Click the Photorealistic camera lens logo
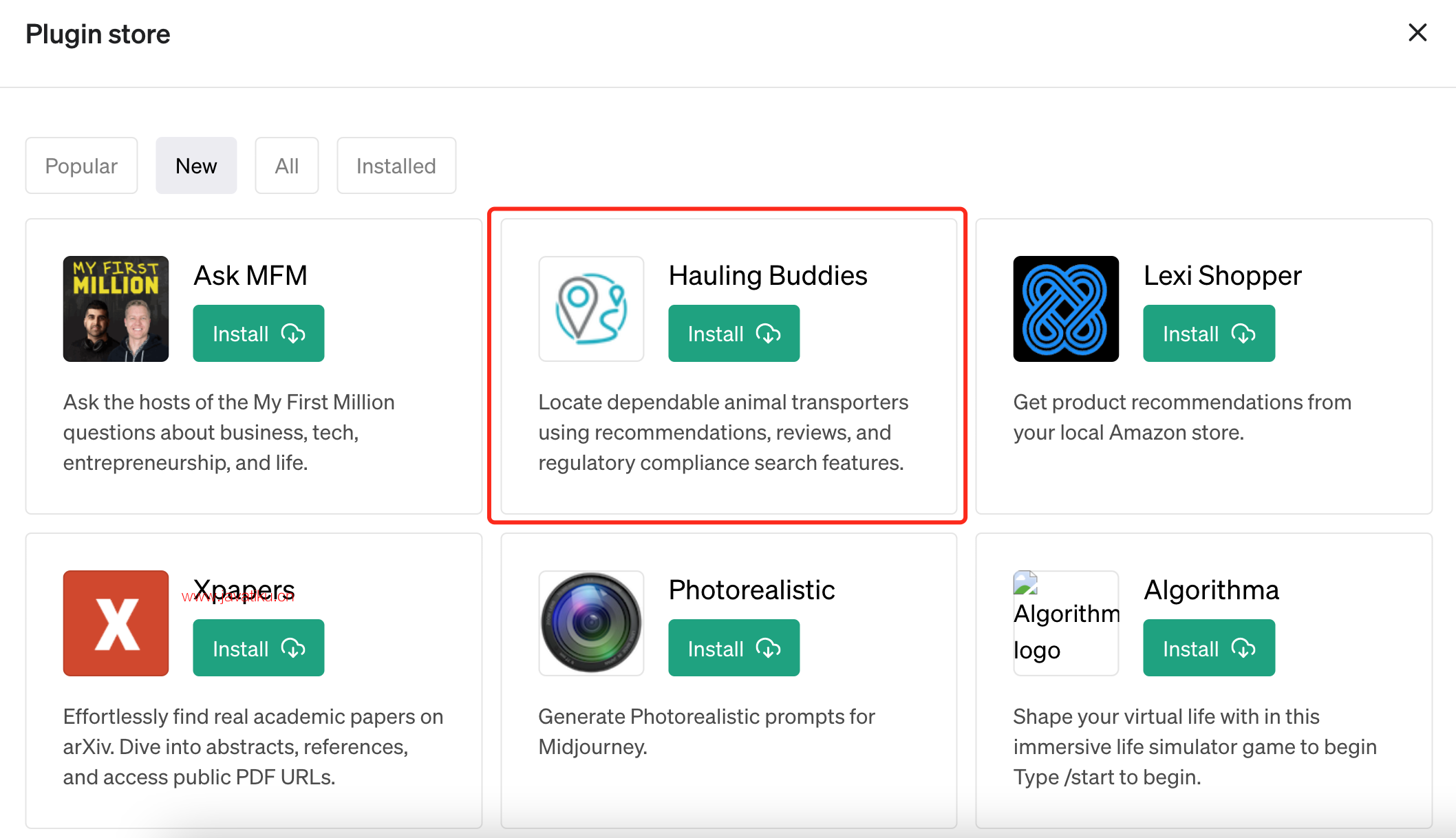This screenshot has width=1456, height=838. click(591, 623)
